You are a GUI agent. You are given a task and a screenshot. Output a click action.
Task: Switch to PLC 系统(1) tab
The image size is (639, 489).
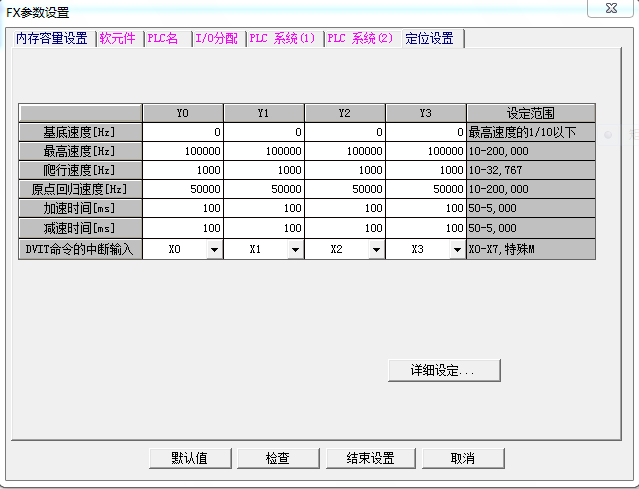(283, 39)
